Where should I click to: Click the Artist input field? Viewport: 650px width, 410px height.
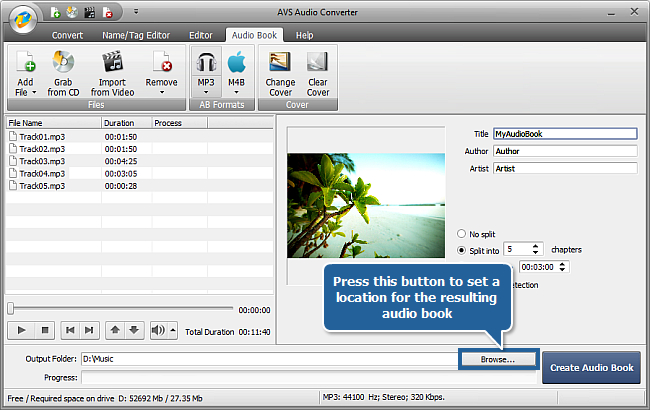[565, 169]
